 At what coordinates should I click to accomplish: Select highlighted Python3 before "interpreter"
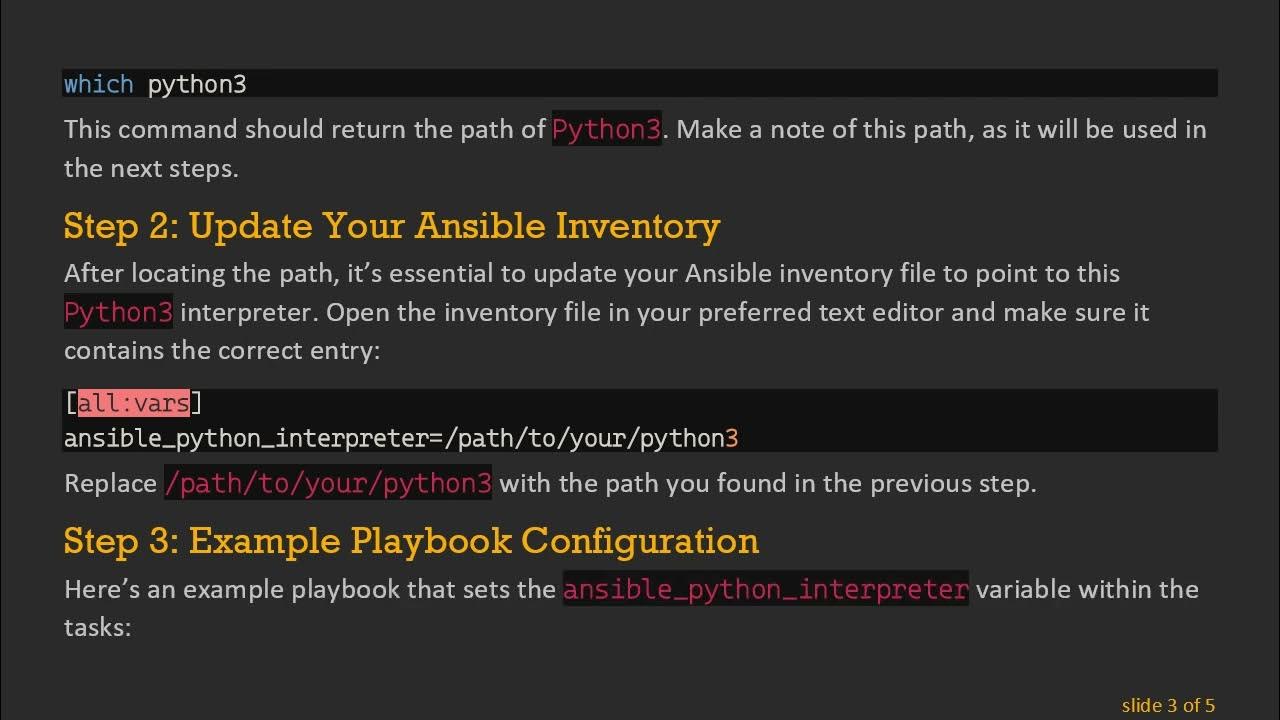point(118,312)
